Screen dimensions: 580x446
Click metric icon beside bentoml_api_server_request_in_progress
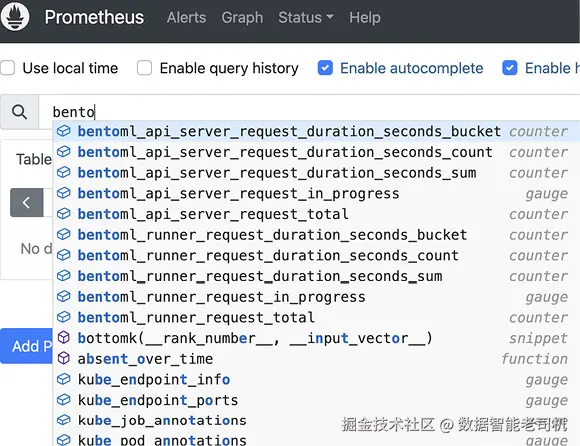pyautogui.click(x=64, y=193)
